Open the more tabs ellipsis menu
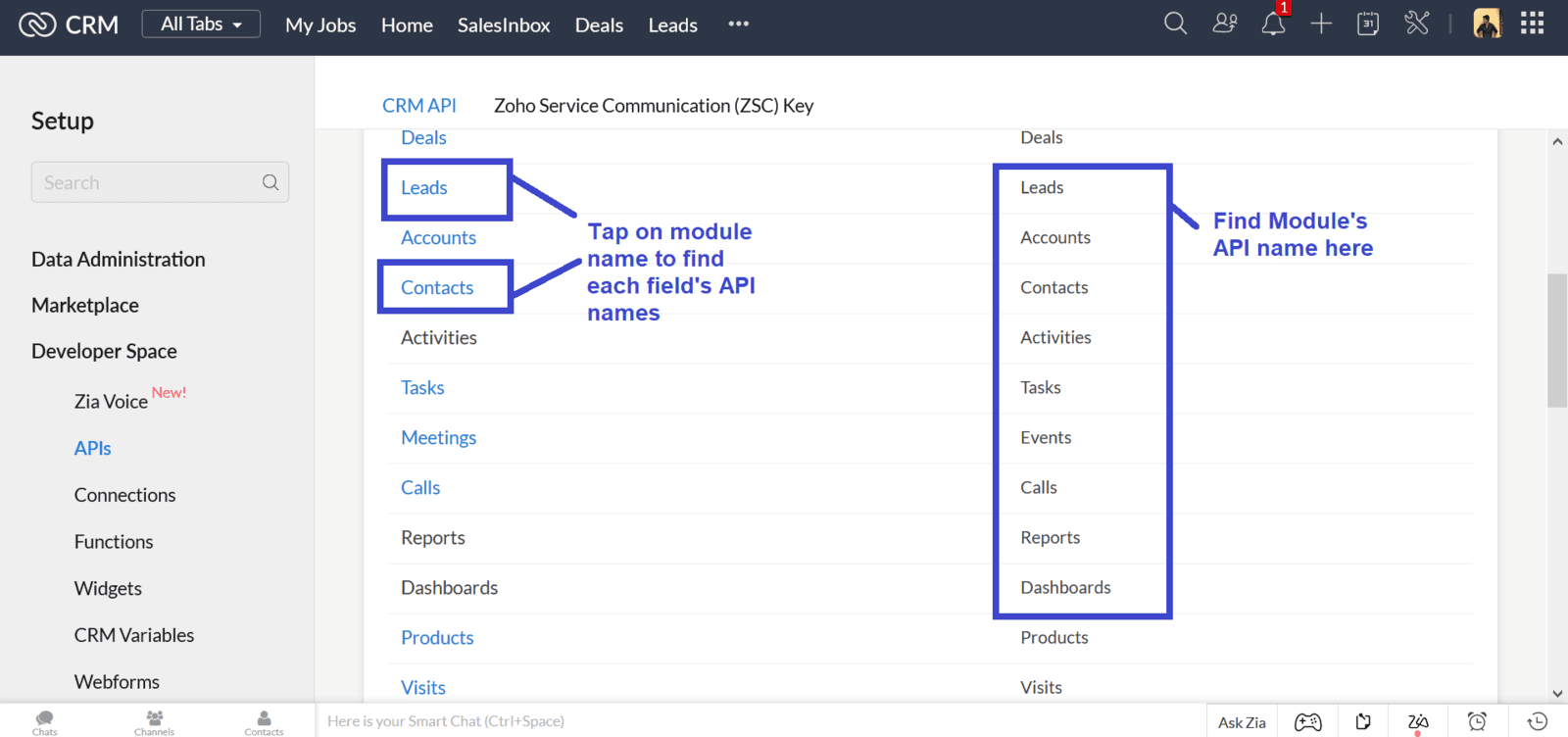The image size is (1568, 737). [x=739, y=25]
